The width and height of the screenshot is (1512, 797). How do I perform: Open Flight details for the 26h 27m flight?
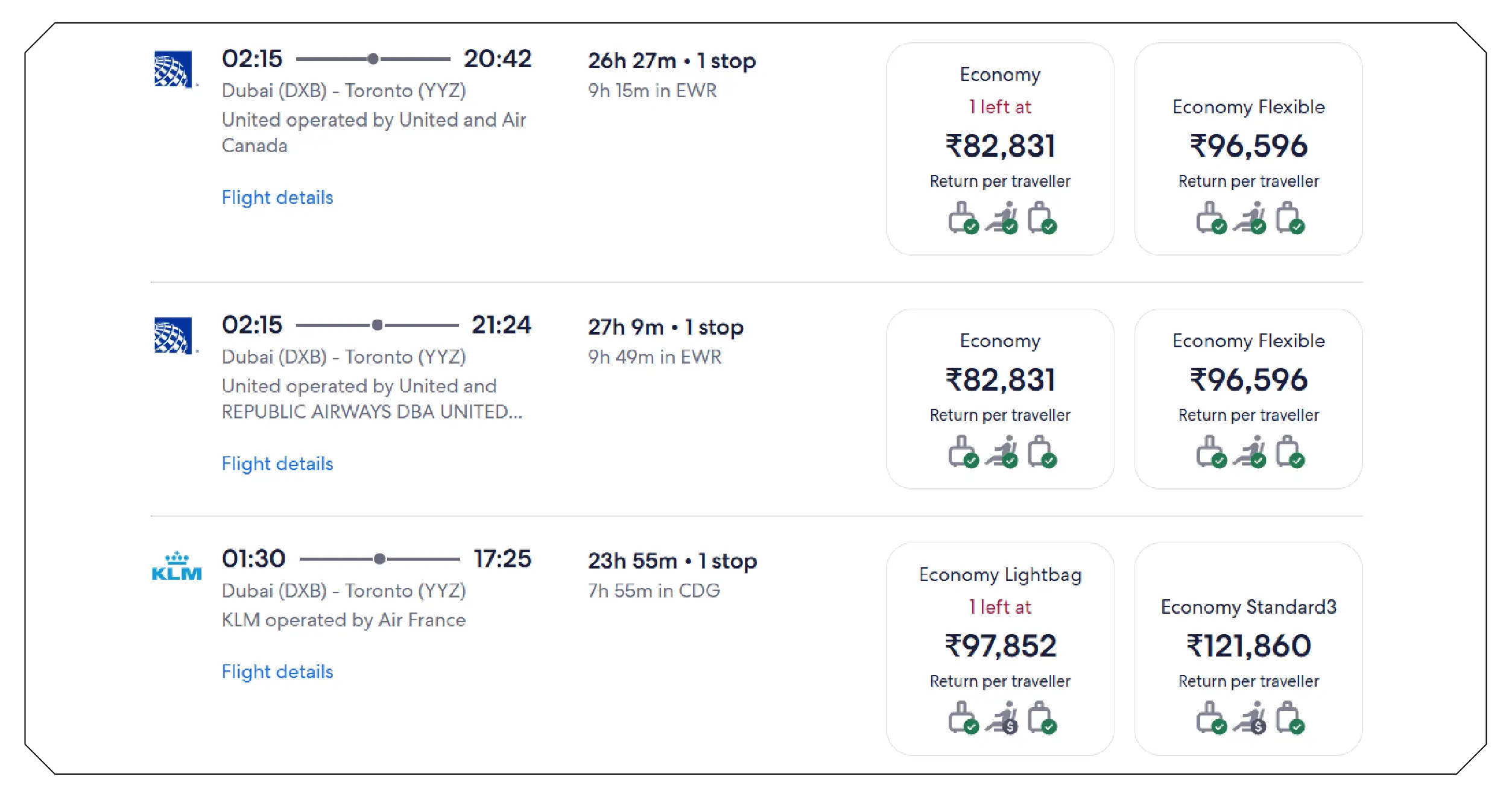click(277, 198)
